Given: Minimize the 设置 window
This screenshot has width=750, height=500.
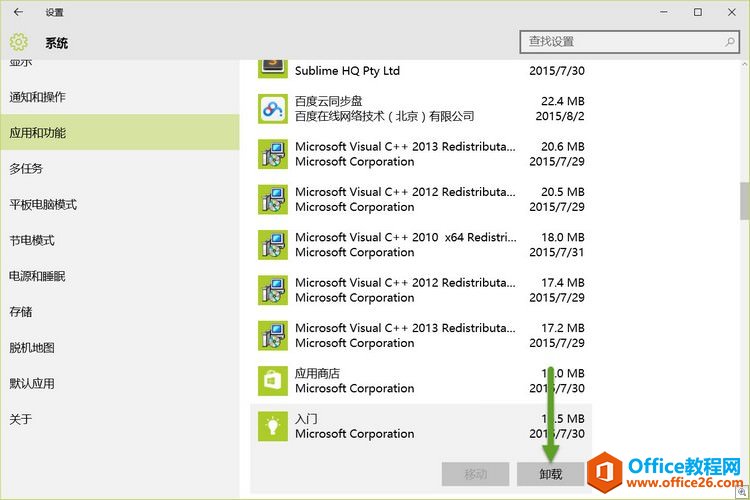Looking at the screenshot, I should [x=664, y=12].
